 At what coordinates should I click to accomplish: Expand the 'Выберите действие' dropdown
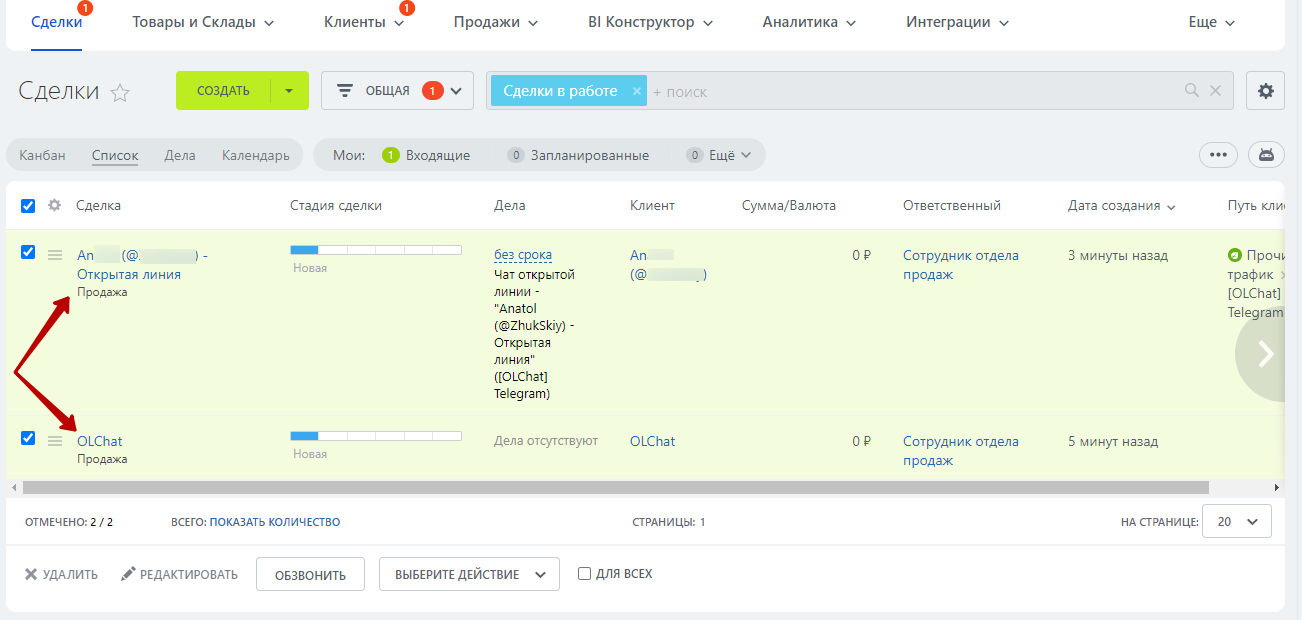tap(468, 575)
